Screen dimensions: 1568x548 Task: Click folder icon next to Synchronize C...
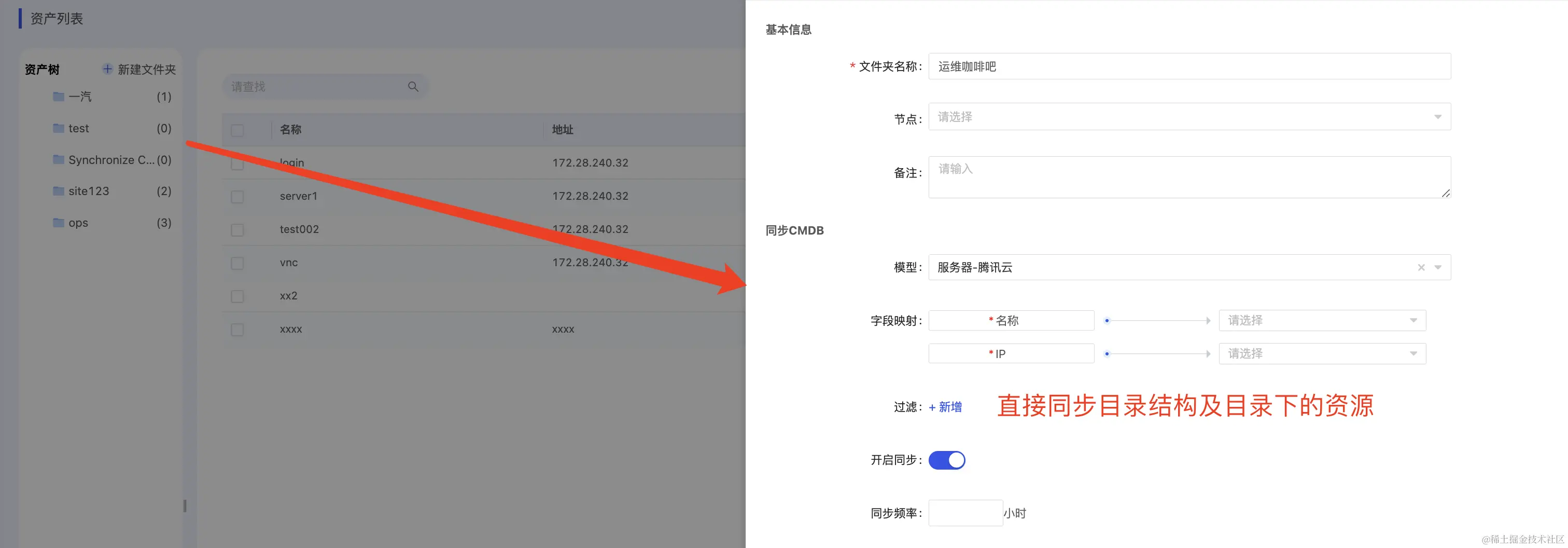(x=59, y=159)
